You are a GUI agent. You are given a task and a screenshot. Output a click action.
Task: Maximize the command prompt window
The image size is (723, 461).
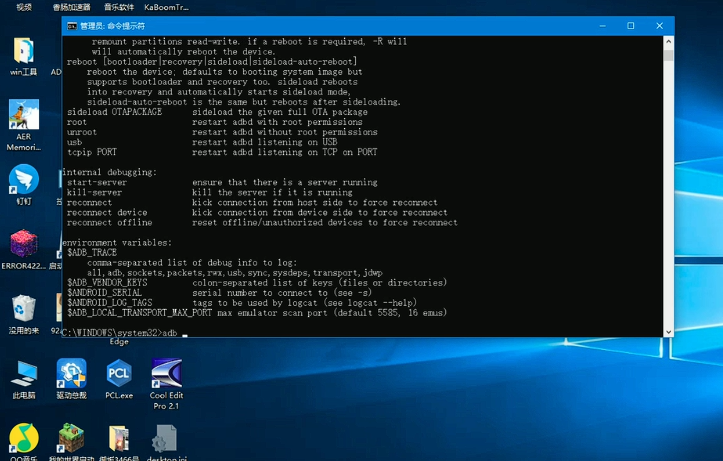pyautogui.click(x=631, y=26)
